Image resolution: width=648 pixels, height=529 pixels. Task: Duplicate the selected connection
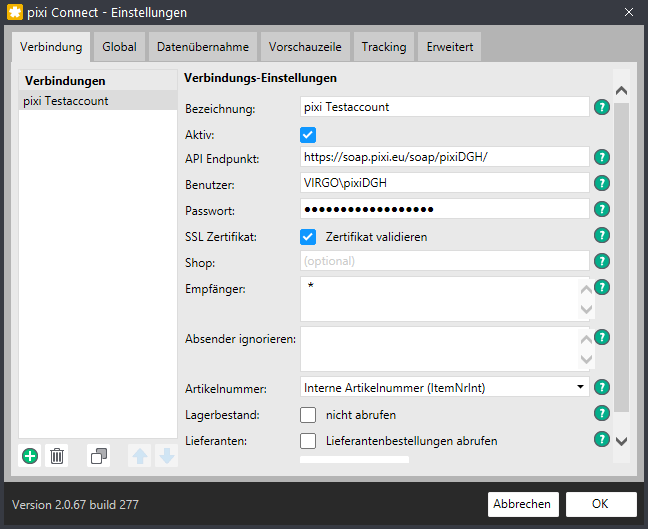99,456
